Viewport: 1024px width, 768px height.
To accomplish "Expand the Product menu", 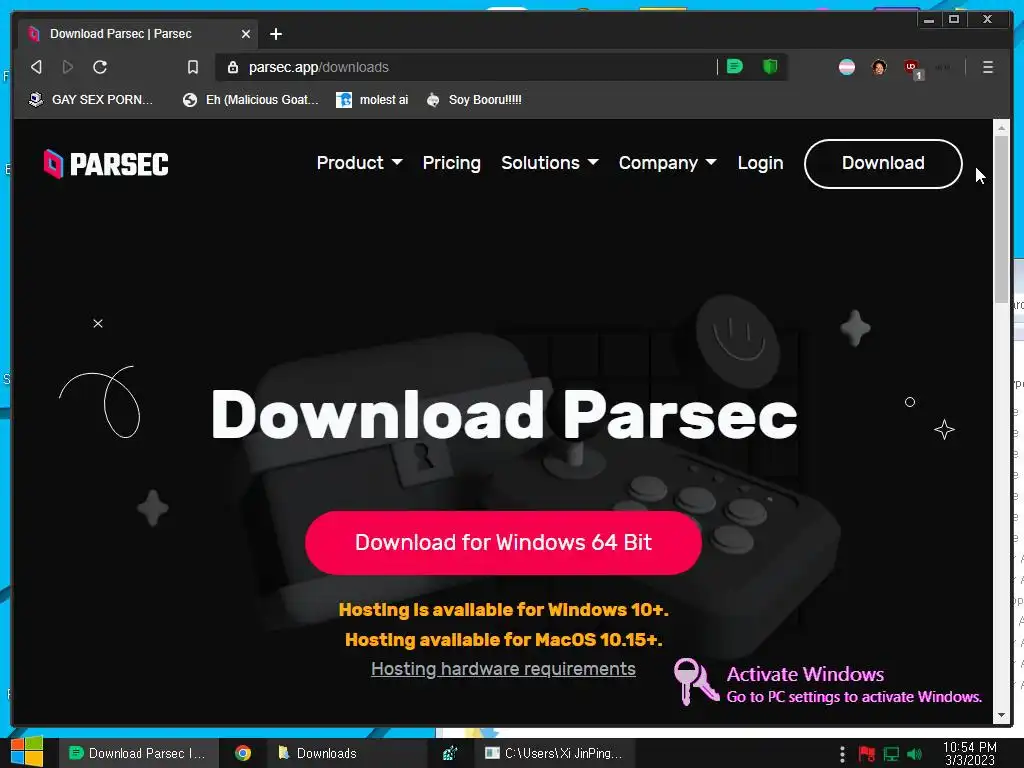I will [359, 163].
